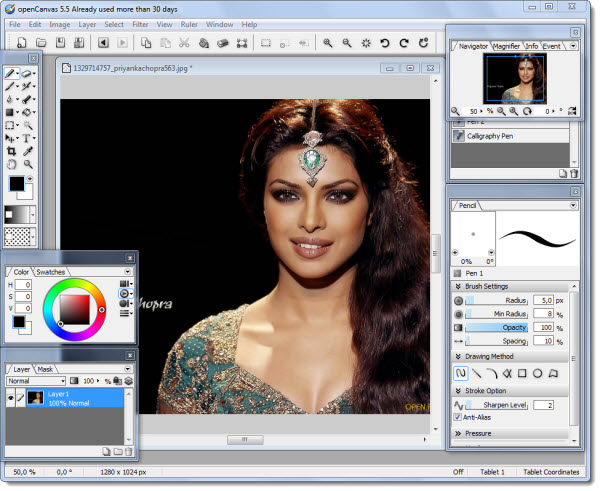Viewport: 600px width, 491px height.
Task: Switch to the Mask tab
Action: [x=45, y=369]
